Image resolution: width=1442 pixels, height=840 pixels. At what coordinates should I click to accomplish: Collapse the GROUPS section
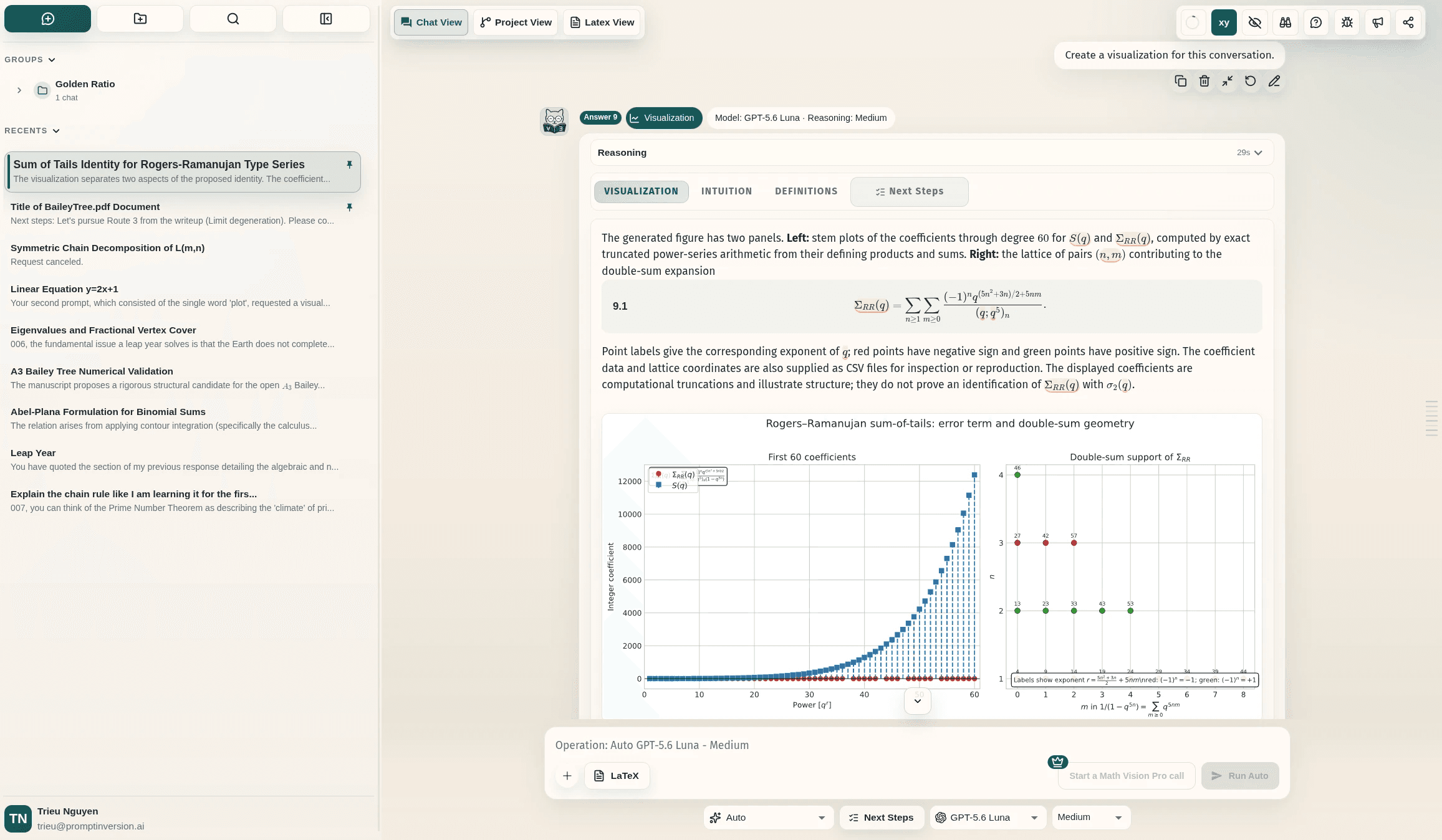click(30, 60)
